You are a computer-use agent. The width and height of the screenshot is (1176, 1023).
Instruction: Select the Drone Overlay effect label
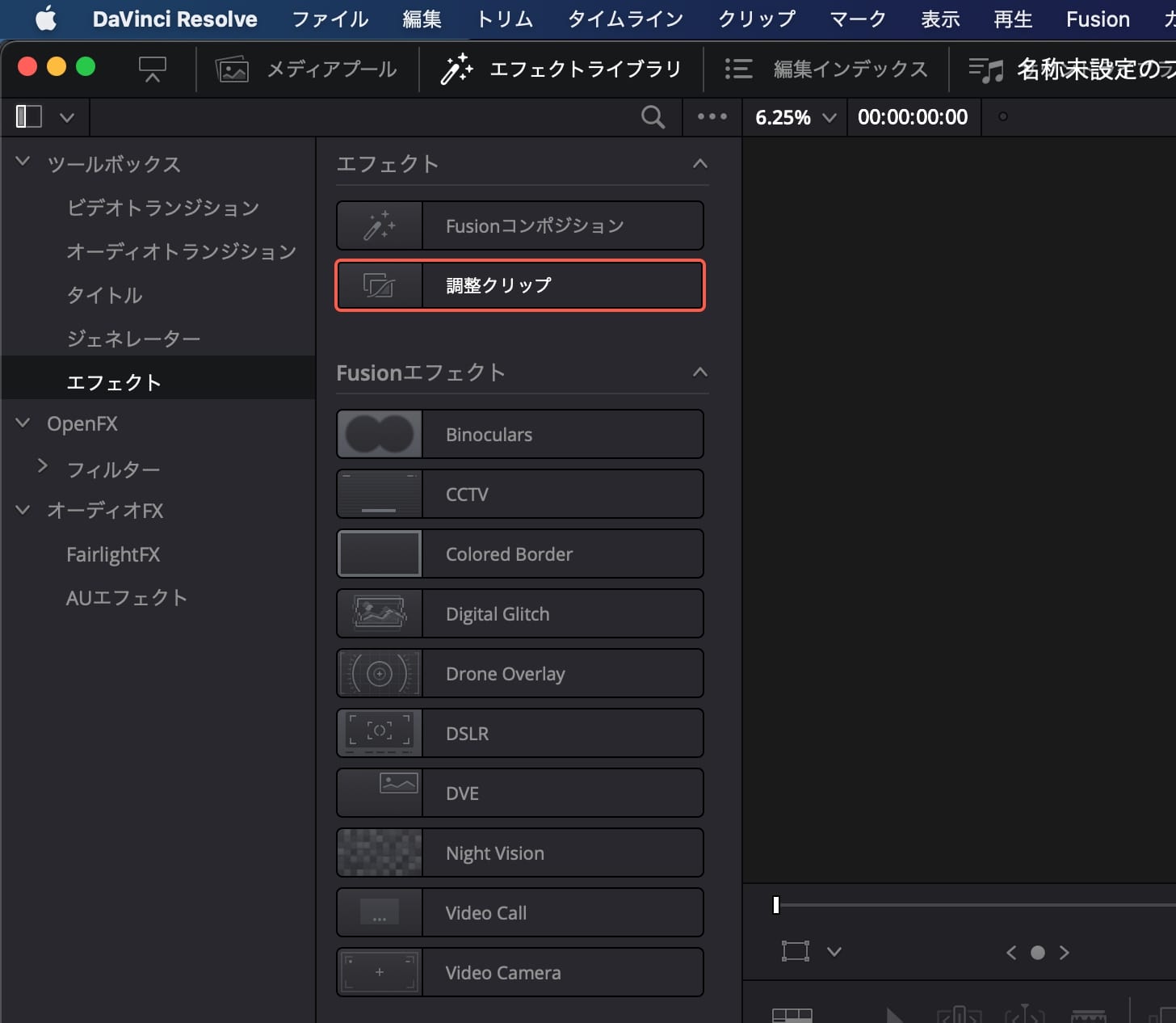click(x=506, y=674)
